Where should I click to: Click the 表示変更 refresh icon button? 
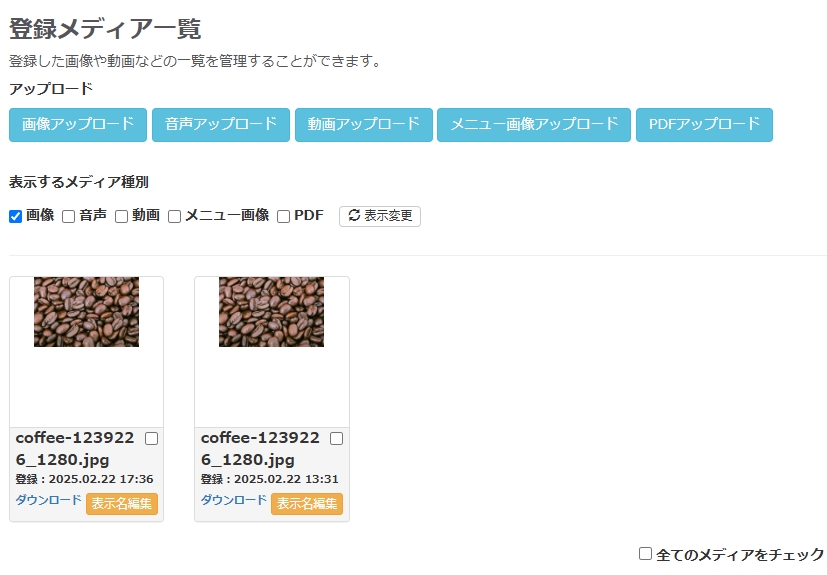[x=380, y=216]
